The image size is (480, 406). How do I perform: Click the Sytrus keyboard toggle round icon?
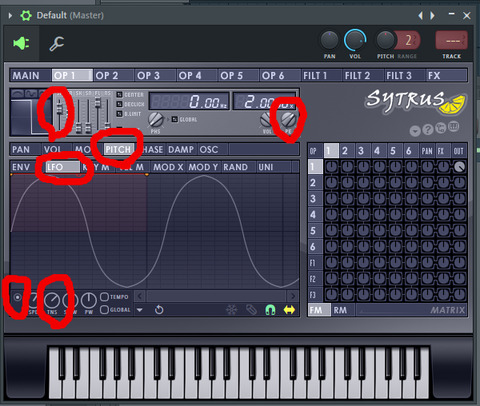tap(453, 126)
